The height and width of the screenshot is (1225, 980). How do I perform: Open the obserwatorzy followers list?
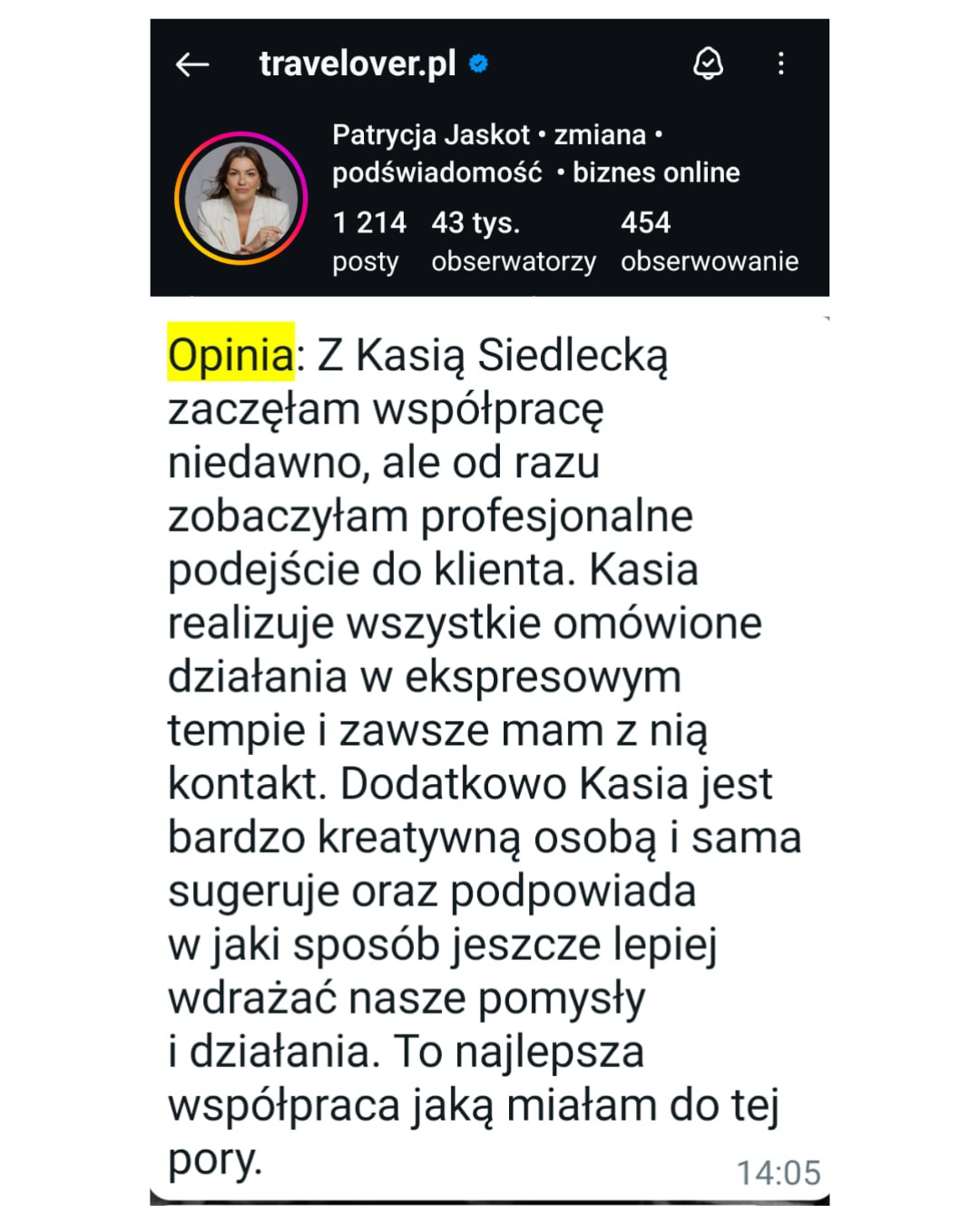coord(514,261)
